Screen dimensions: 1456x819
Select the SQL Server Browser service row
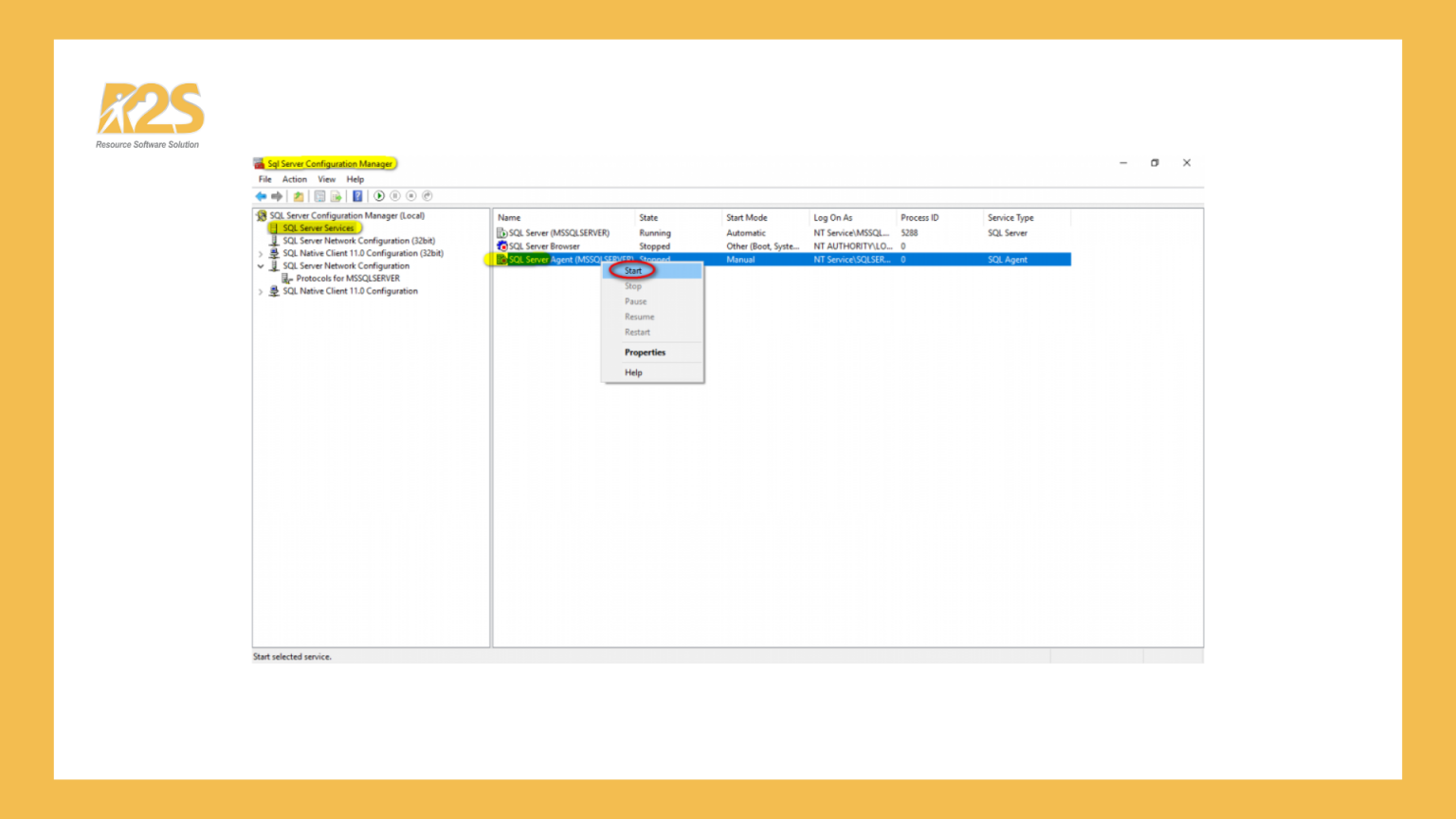click(545, 246)
